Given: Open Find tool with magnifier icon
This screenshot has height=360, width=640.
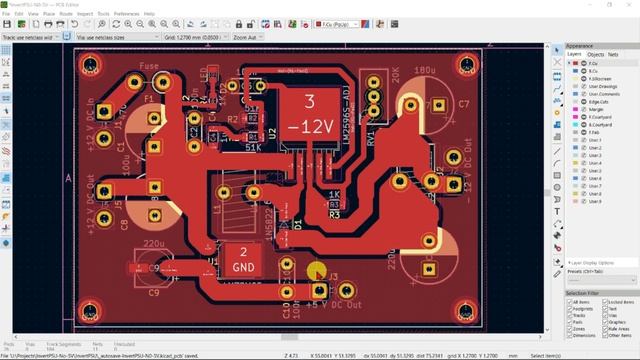Looking at the screenshot, I should 102,24.
